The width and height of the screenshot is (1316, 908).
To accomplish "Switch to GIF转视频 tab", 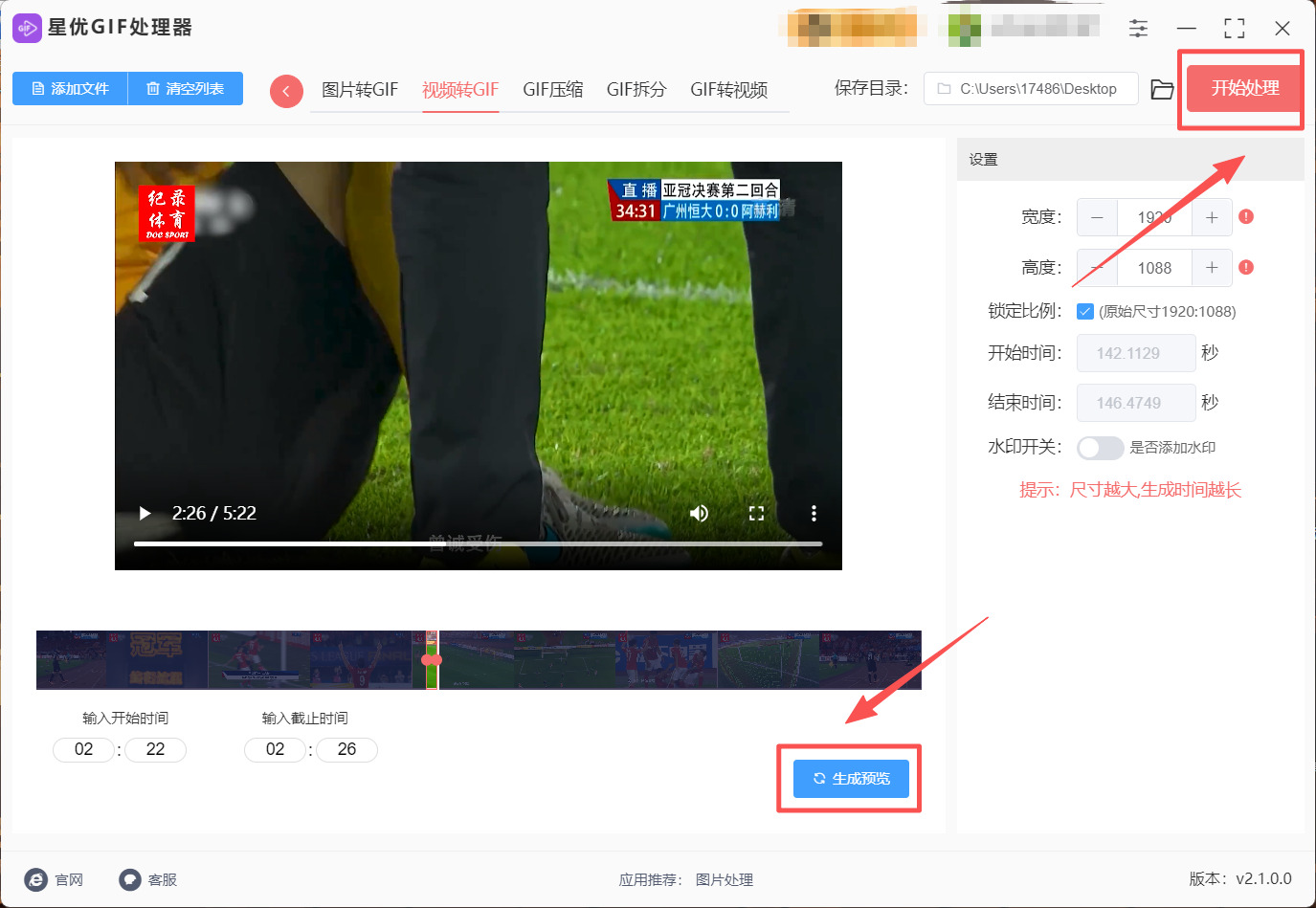I will pyautogui.click(x=729, y=90).
